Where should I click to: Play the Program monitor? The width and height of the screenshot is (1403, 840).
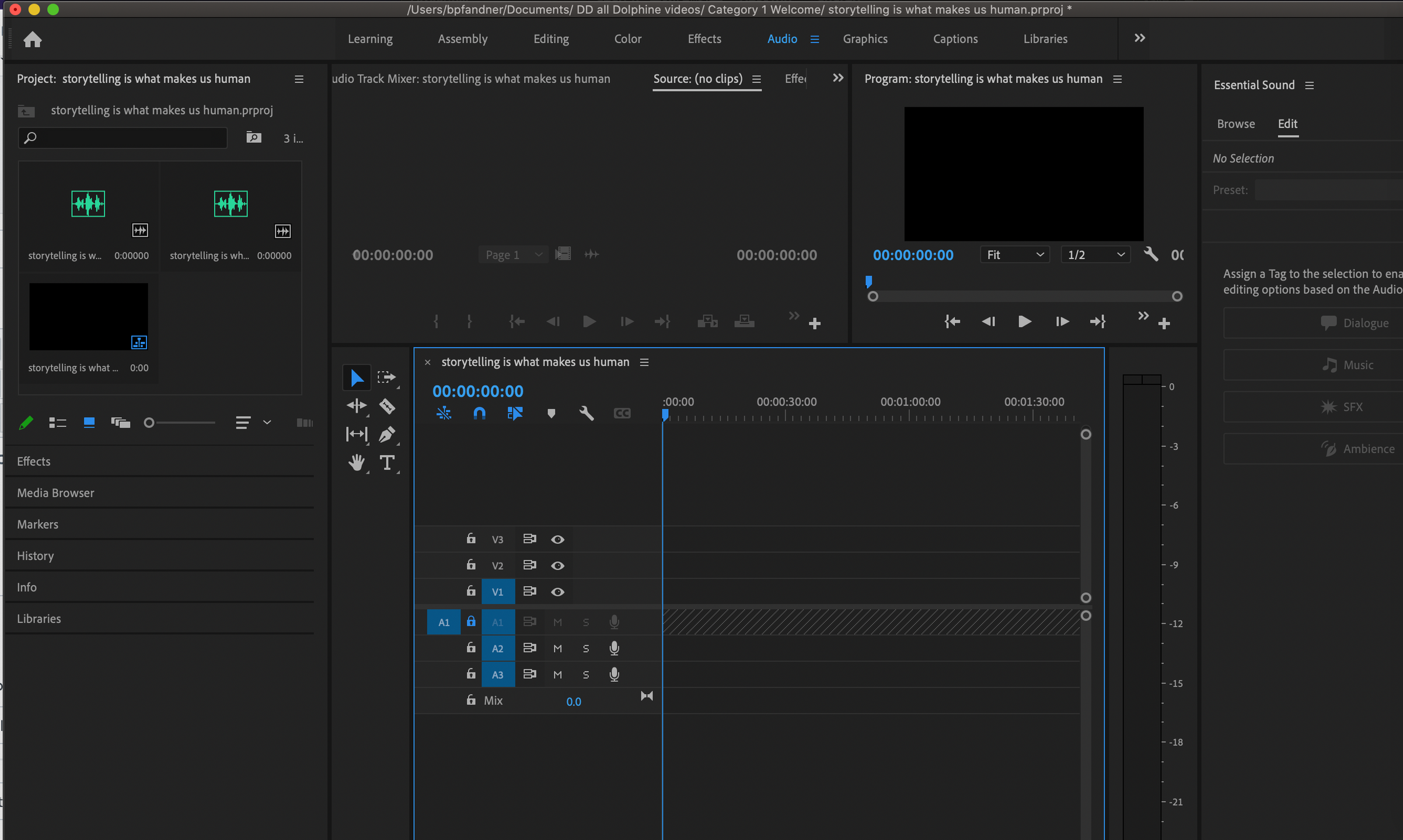pyautogui.click(x=1024, y=322)
